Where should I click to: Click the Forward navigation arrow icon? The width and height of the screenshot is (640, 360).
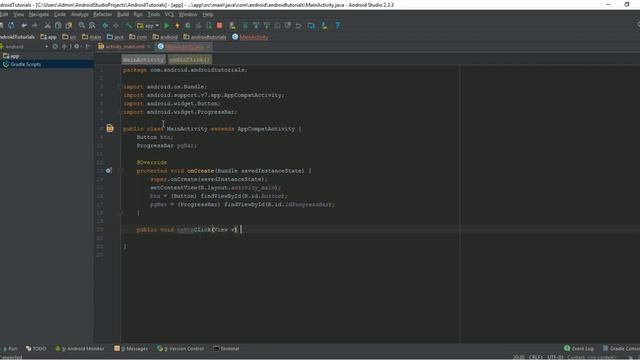[x=116, y=25]
